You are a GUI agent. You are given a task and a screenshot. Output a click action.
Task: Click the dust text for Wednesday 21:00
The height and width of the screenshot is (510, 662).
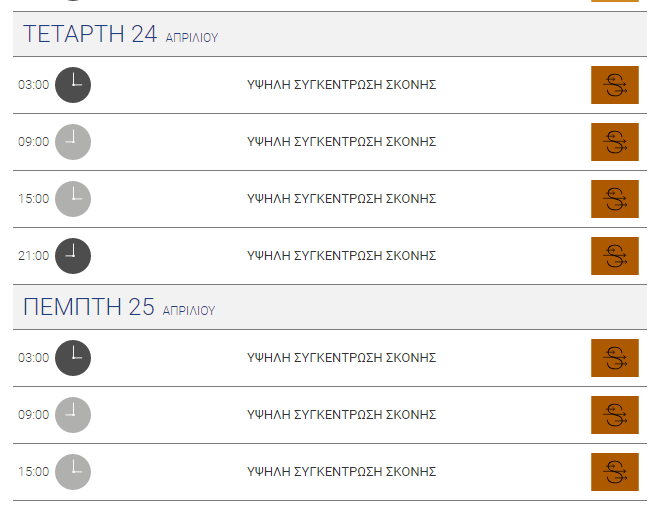(x=341, y=256)
